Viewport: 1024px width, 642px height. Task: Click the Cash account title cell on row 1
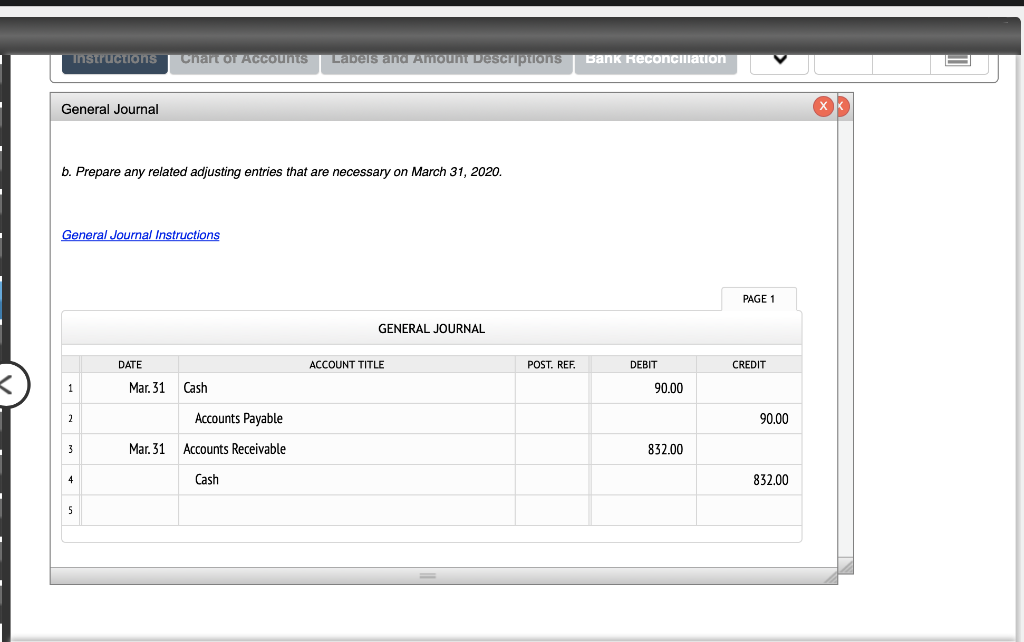[x=345, y=388]
